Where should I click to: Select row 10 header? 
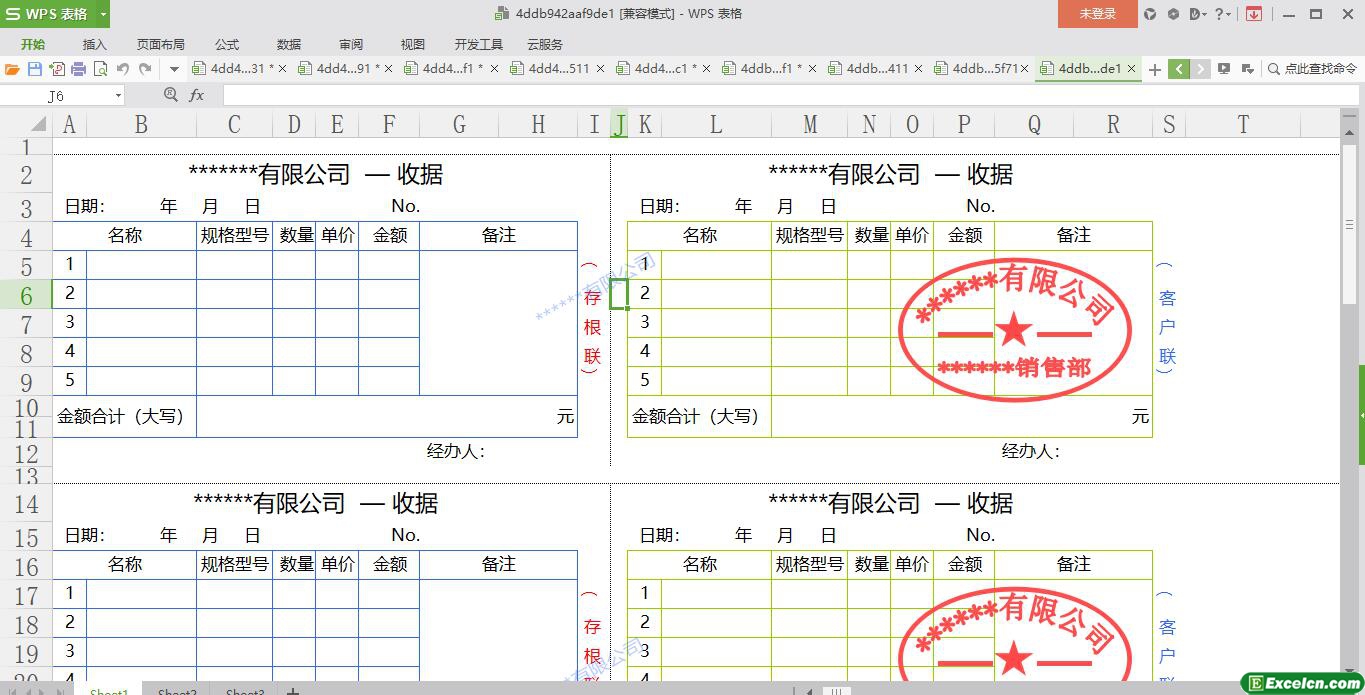click(x=26, y=408)
